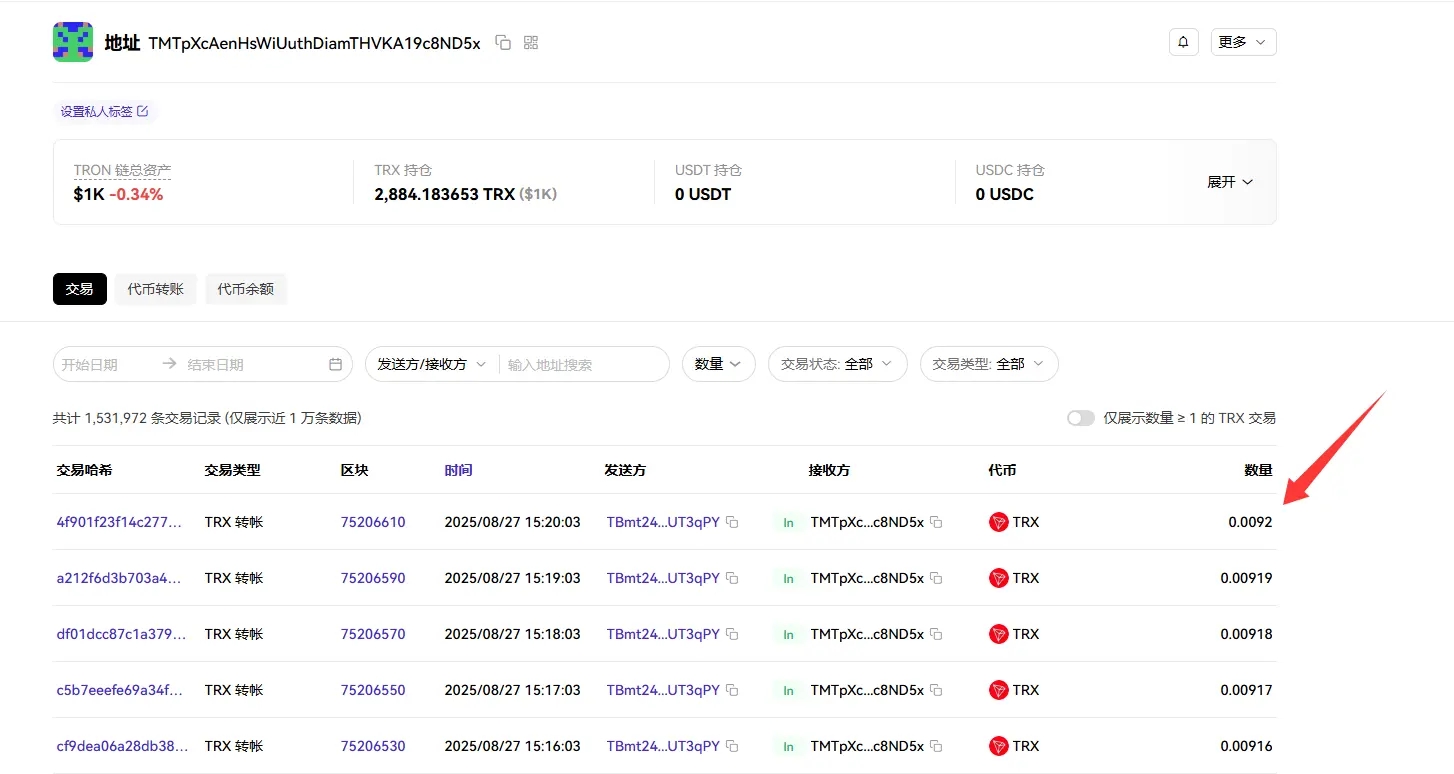Focus the 输入地址搜索 address search box
The height and width of the screenshot is (774, 1454).
(582, 365)
